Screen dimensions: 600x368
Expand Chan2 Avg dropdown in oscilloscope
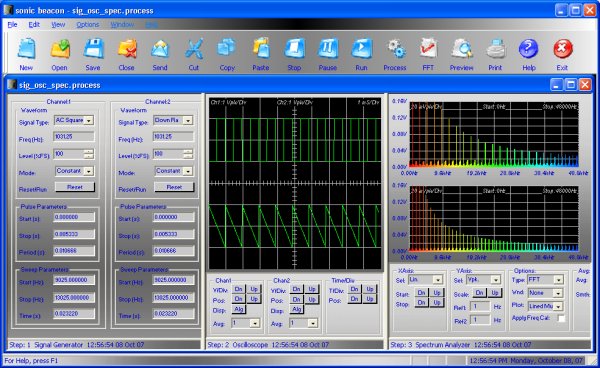(313, 324)
